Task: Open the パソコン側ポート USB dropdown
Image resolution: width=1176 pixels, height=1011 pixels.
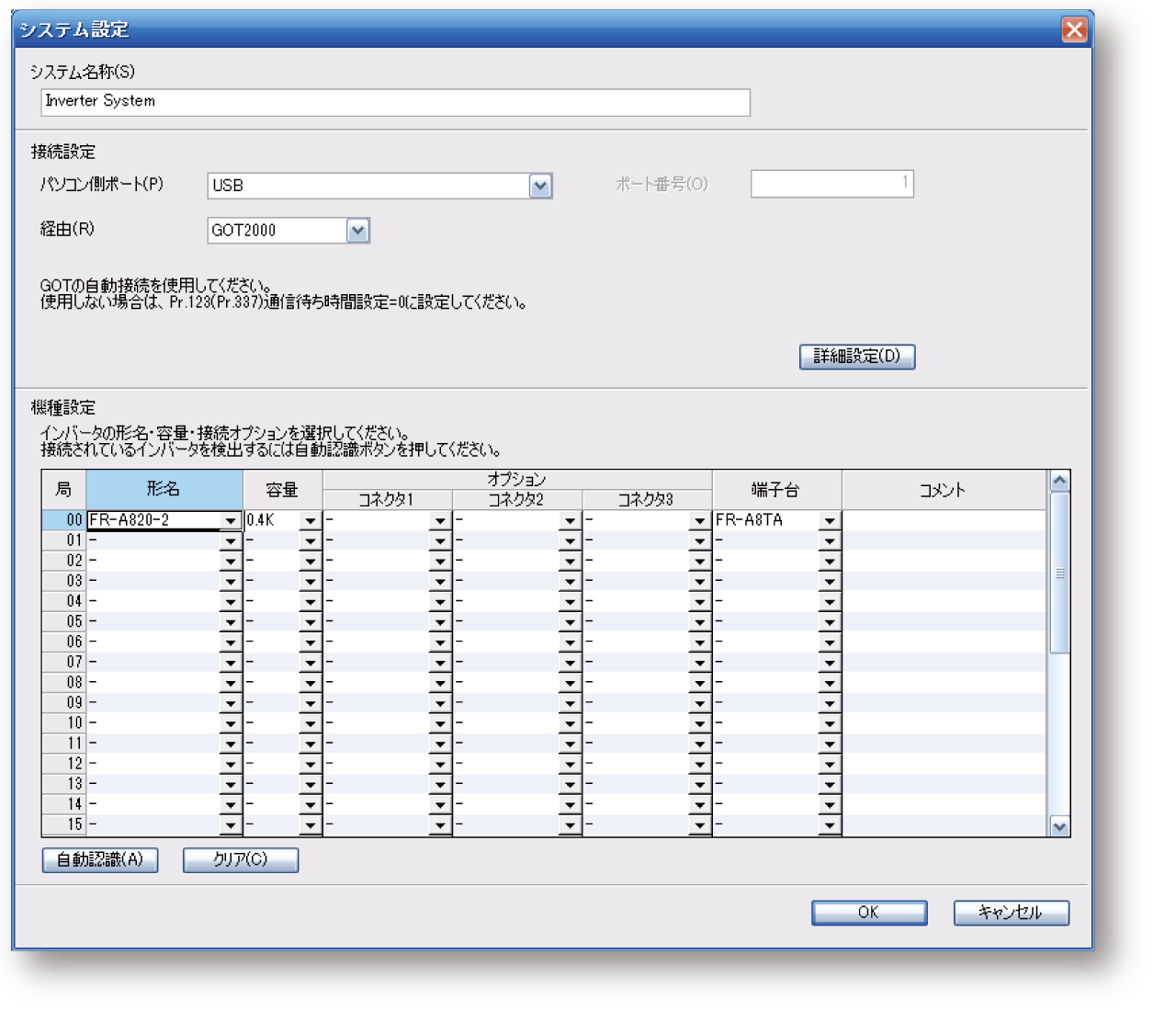Action: [540, 186]
